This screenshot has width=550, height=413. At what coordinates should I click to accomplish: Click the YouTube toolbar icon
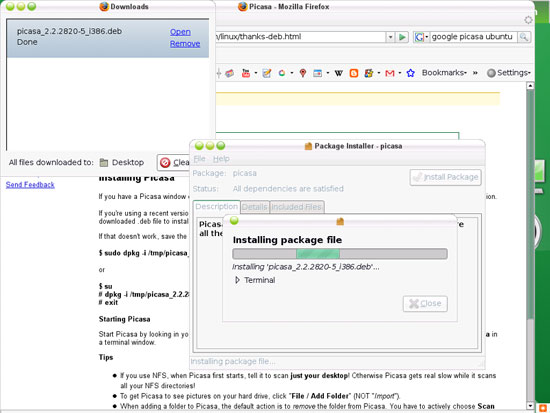coord(246,73)
